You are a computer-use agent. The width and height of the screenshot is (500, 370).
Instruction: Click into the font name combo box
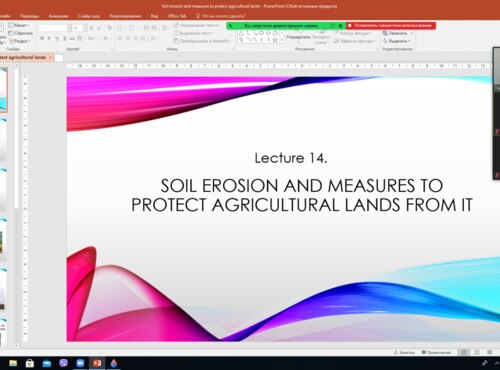55,28
